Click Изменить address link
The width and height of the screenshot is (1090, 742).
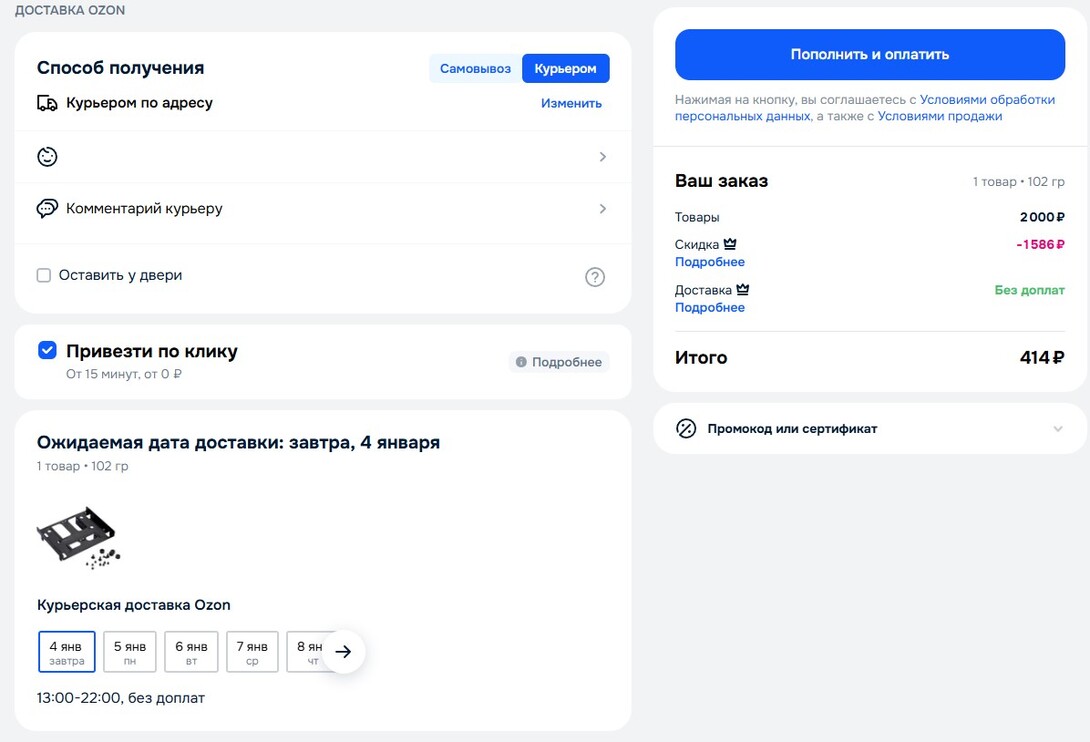click(571, 103)
